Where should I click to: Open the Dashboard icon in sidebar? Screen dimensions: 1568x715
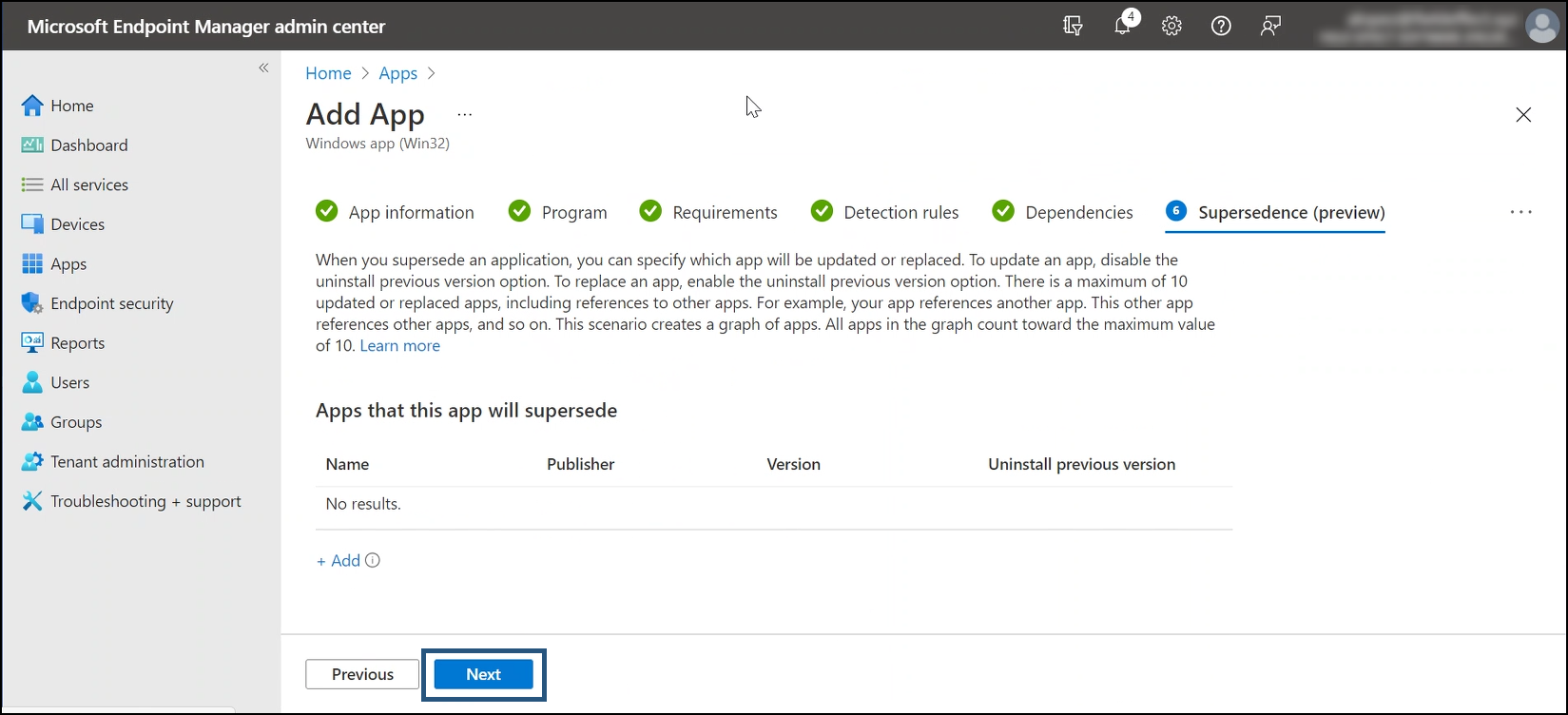pyautogui.click(x=32, y=145)
